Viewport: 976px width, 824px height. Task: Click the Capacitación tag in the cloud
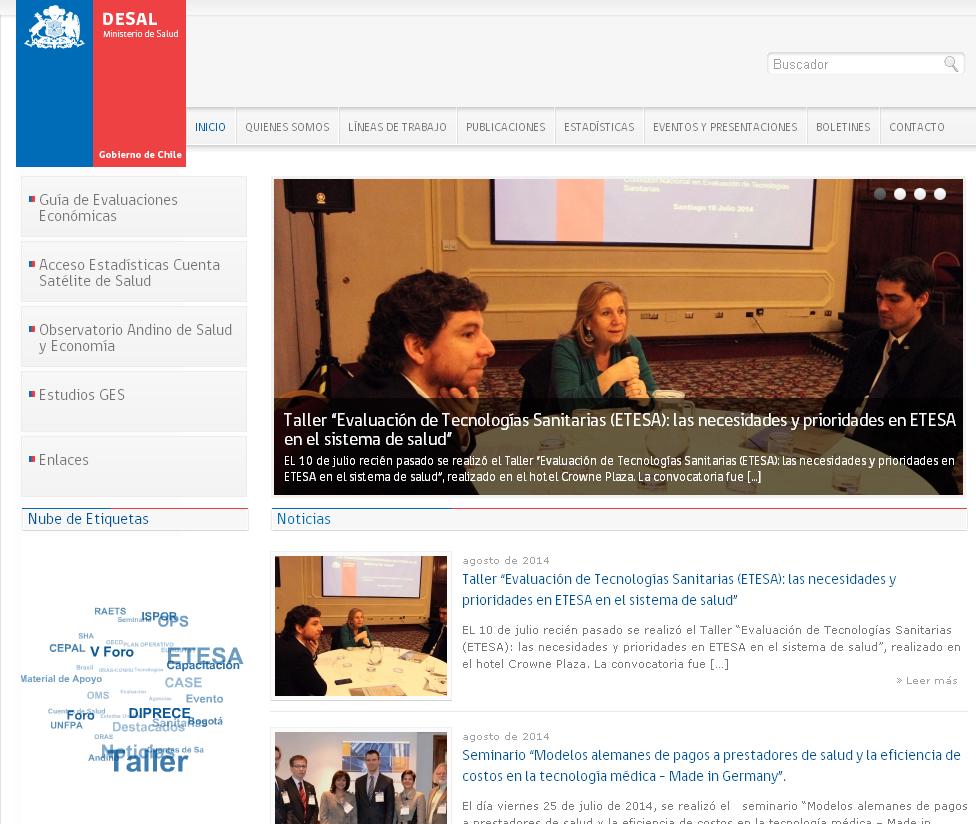203,665
